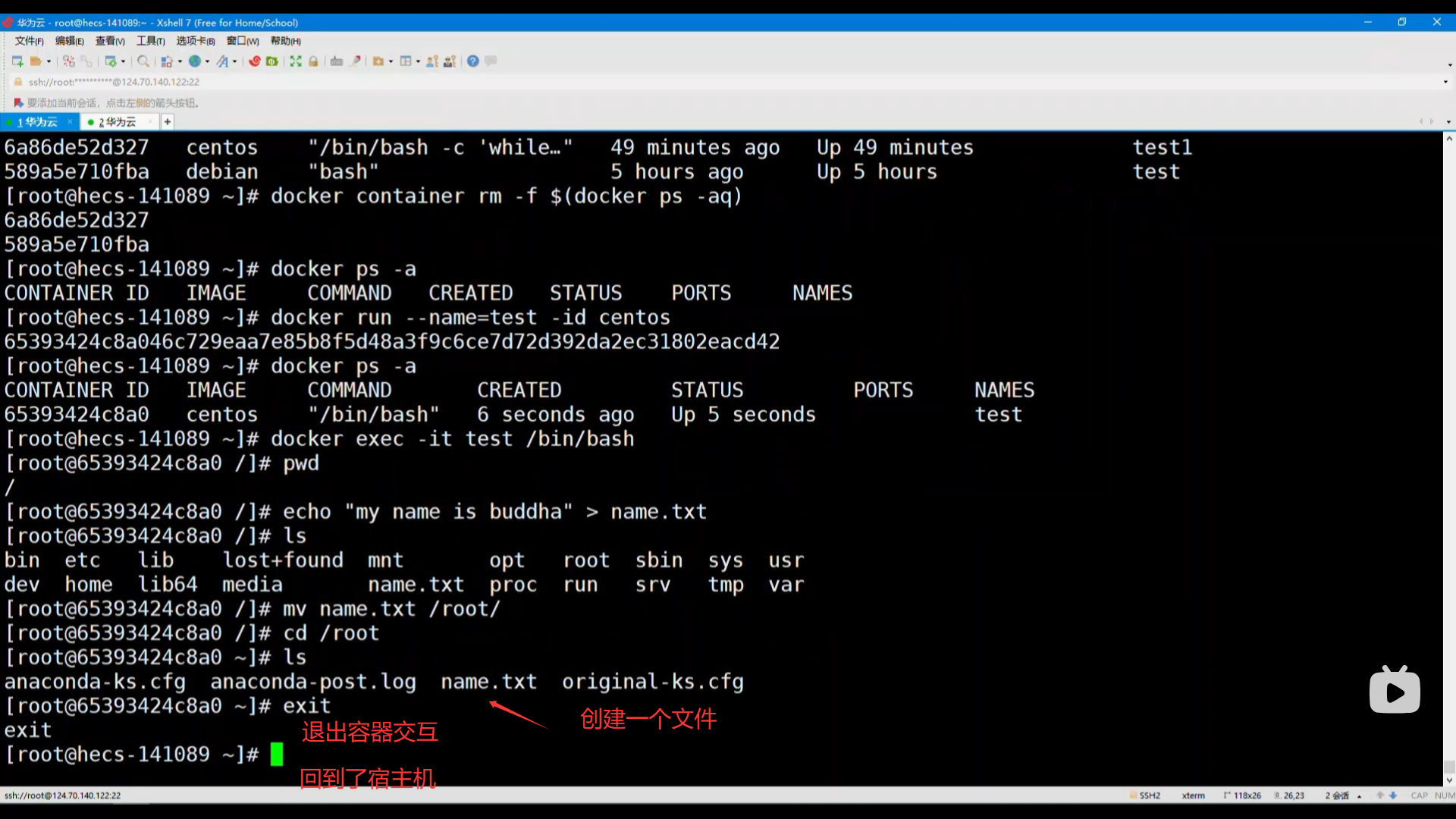
Task: Click the magnifier Find icon
Action: click(x=143, y=61)
